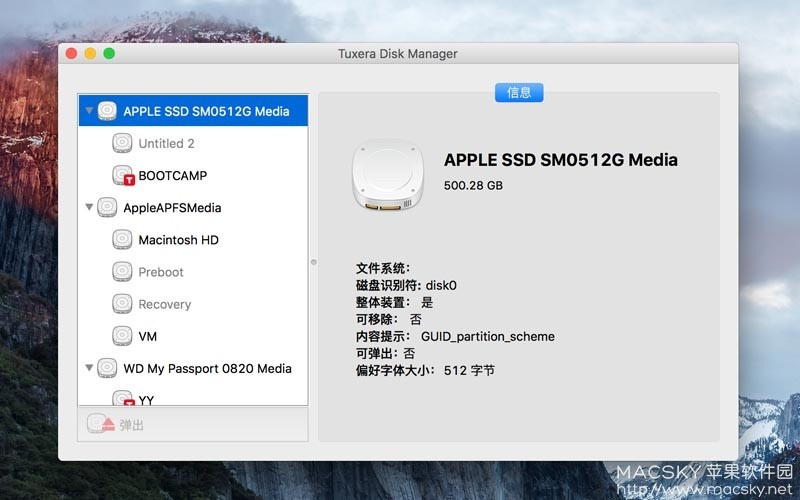Select the Macintosh HD volume
800x500 pixels.
pyautogui.click(x=193, y=240)
